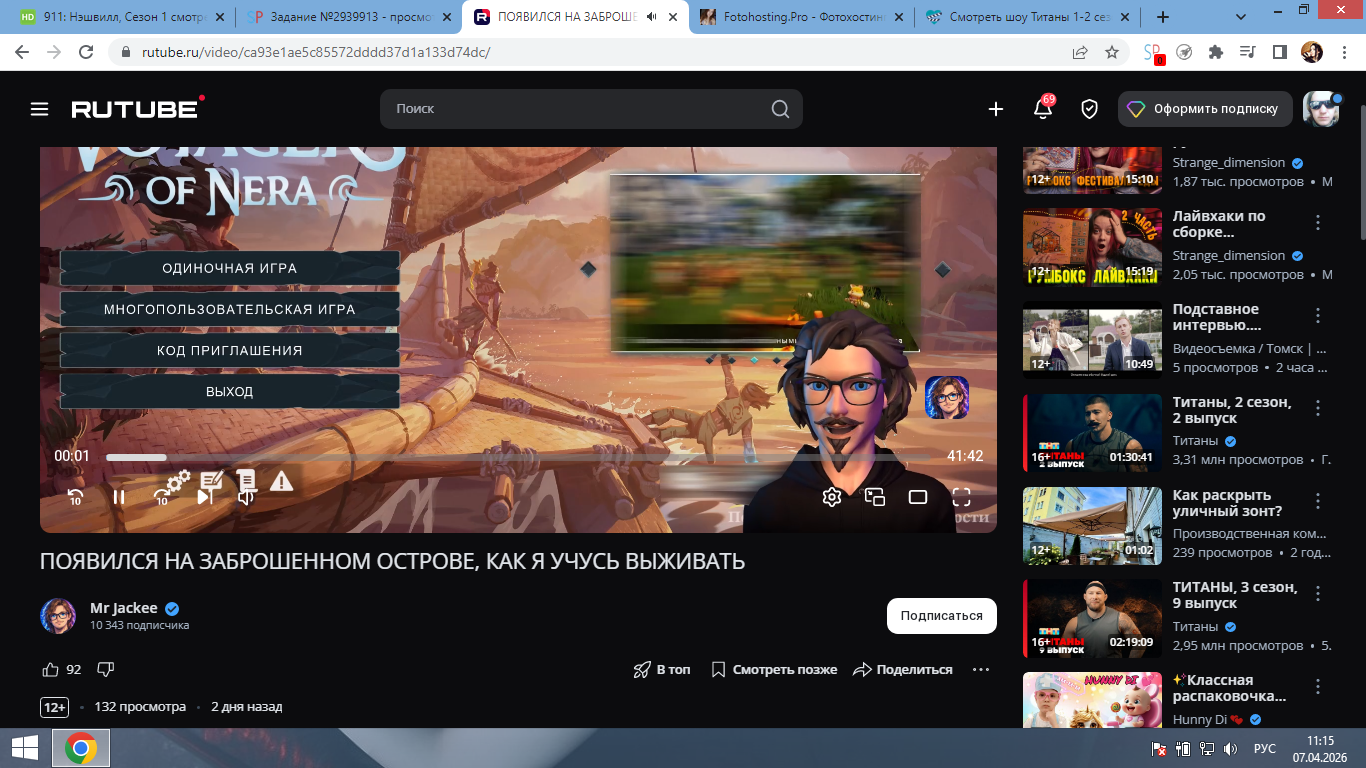Switch to the Fotohosting.Pro tab
This screenshot has height=768, width=1366.
(x=803, y=17)
